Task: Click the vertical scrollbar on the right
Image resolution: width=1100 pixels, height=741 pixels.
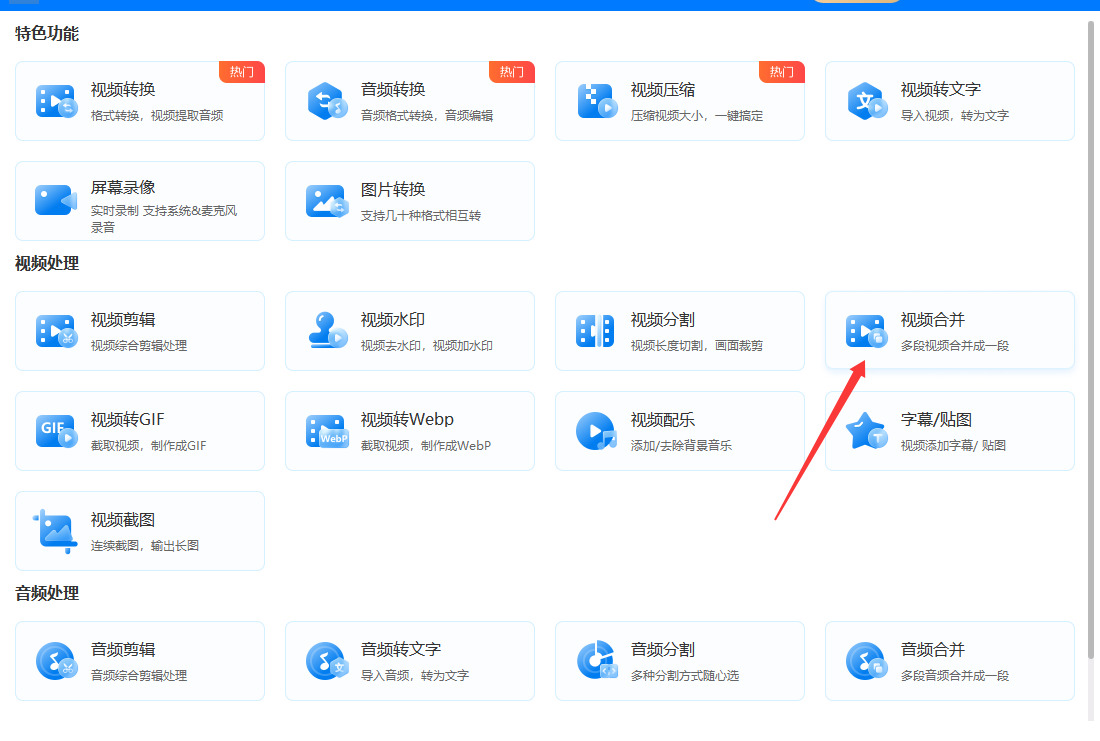Action: pyautogui.click(x=1091, y=340)
